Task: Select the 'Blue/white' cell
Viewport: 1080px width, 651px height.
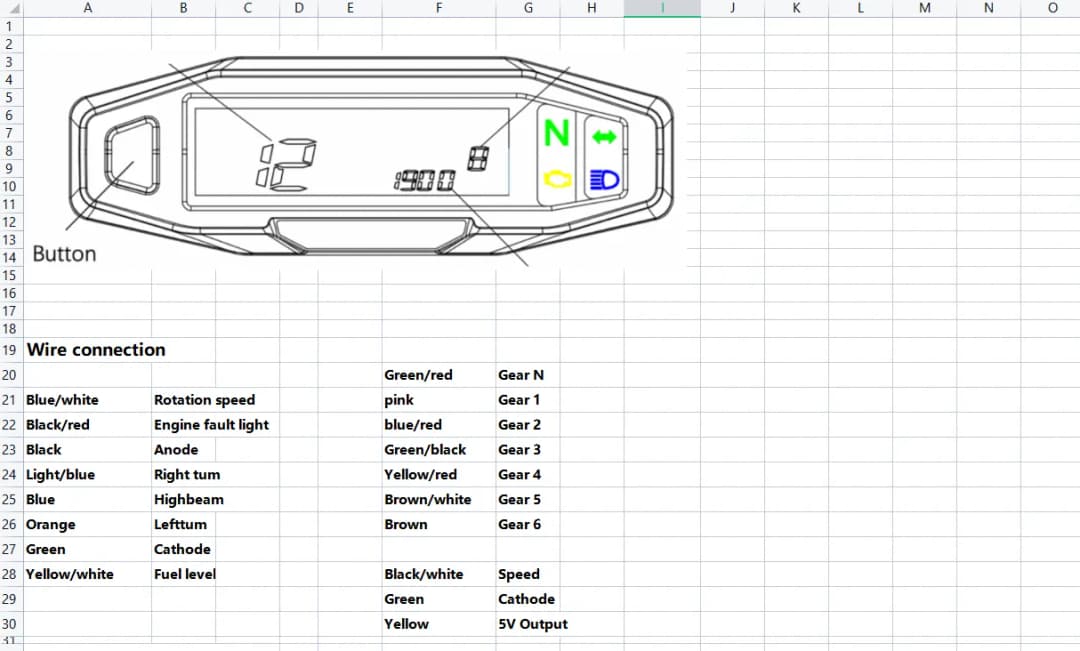Action: point(62,400)
